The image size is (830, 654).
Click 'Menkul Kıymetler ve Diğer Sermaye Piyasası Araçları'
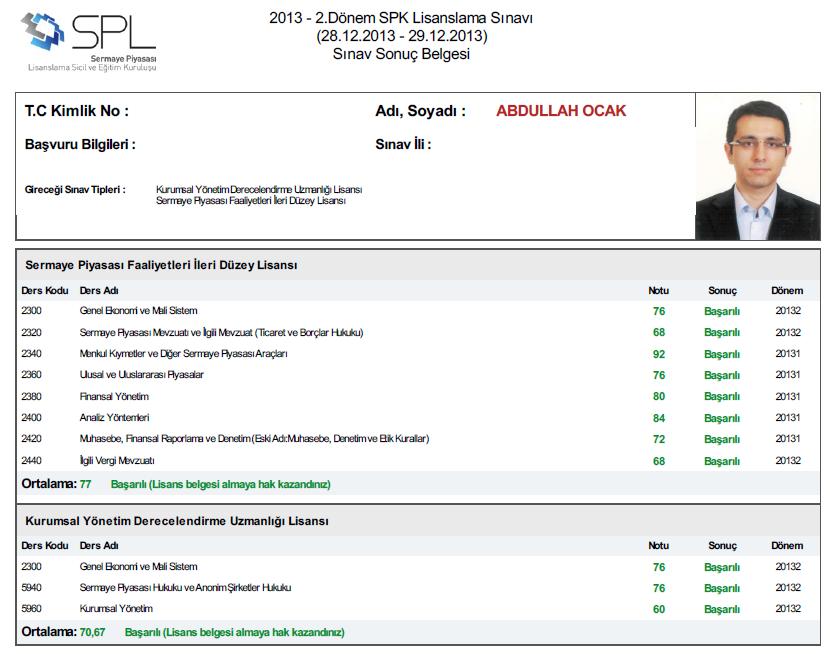click(184, 353)
